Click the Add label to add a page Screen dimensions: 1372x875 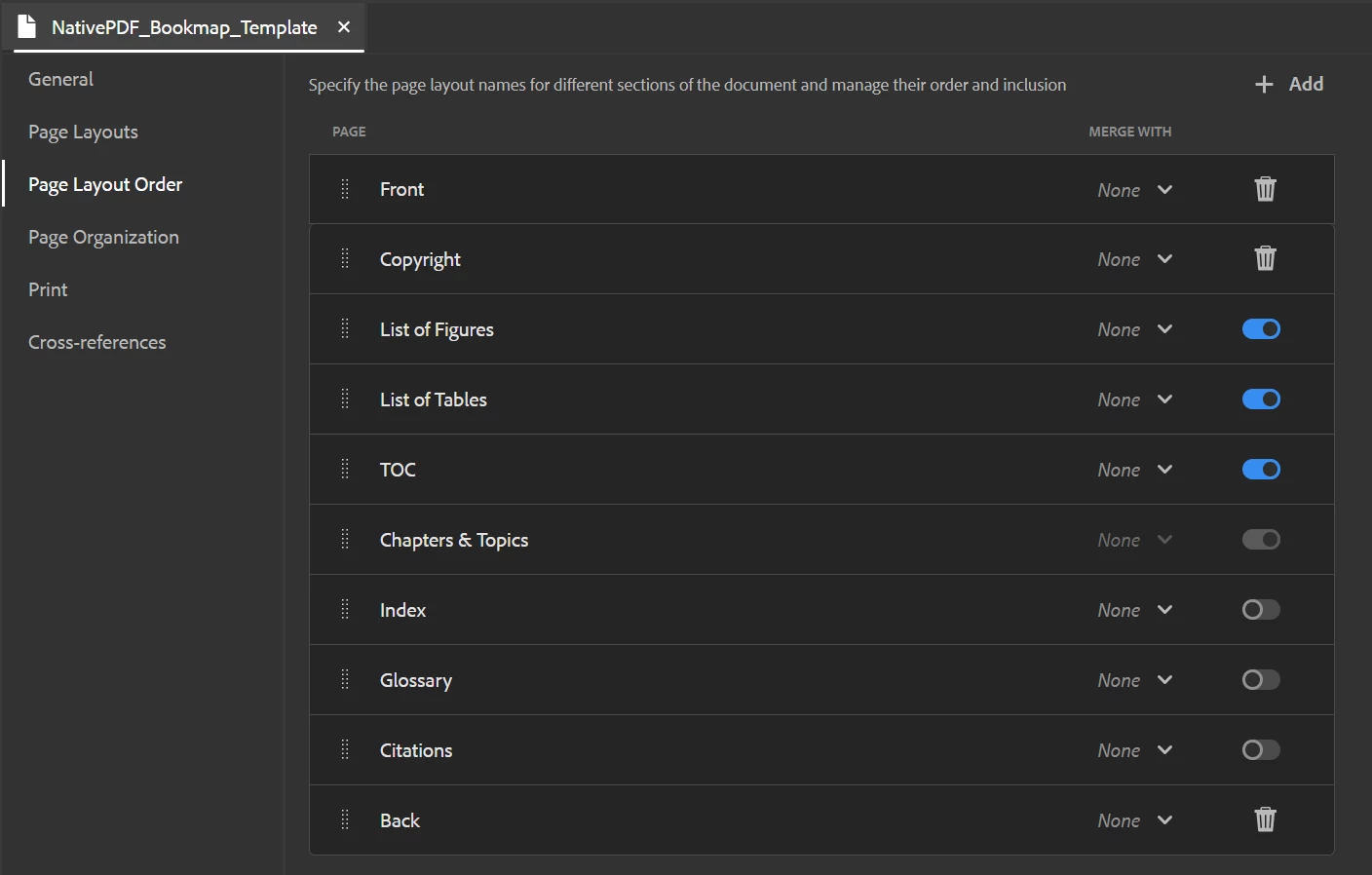click(x=1306, y=84)
